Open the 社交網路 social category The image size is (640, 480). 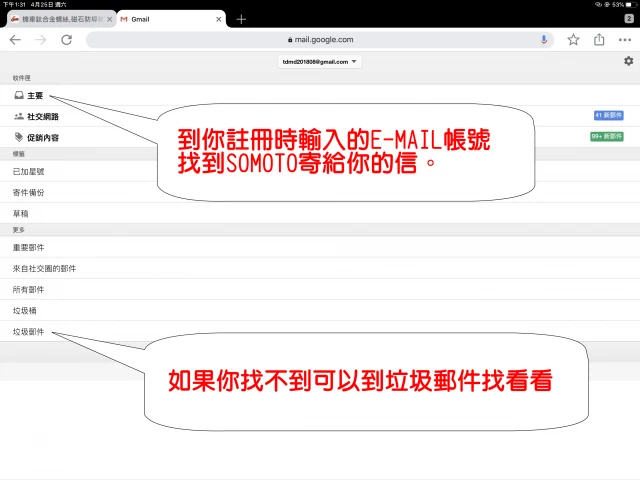320,116
